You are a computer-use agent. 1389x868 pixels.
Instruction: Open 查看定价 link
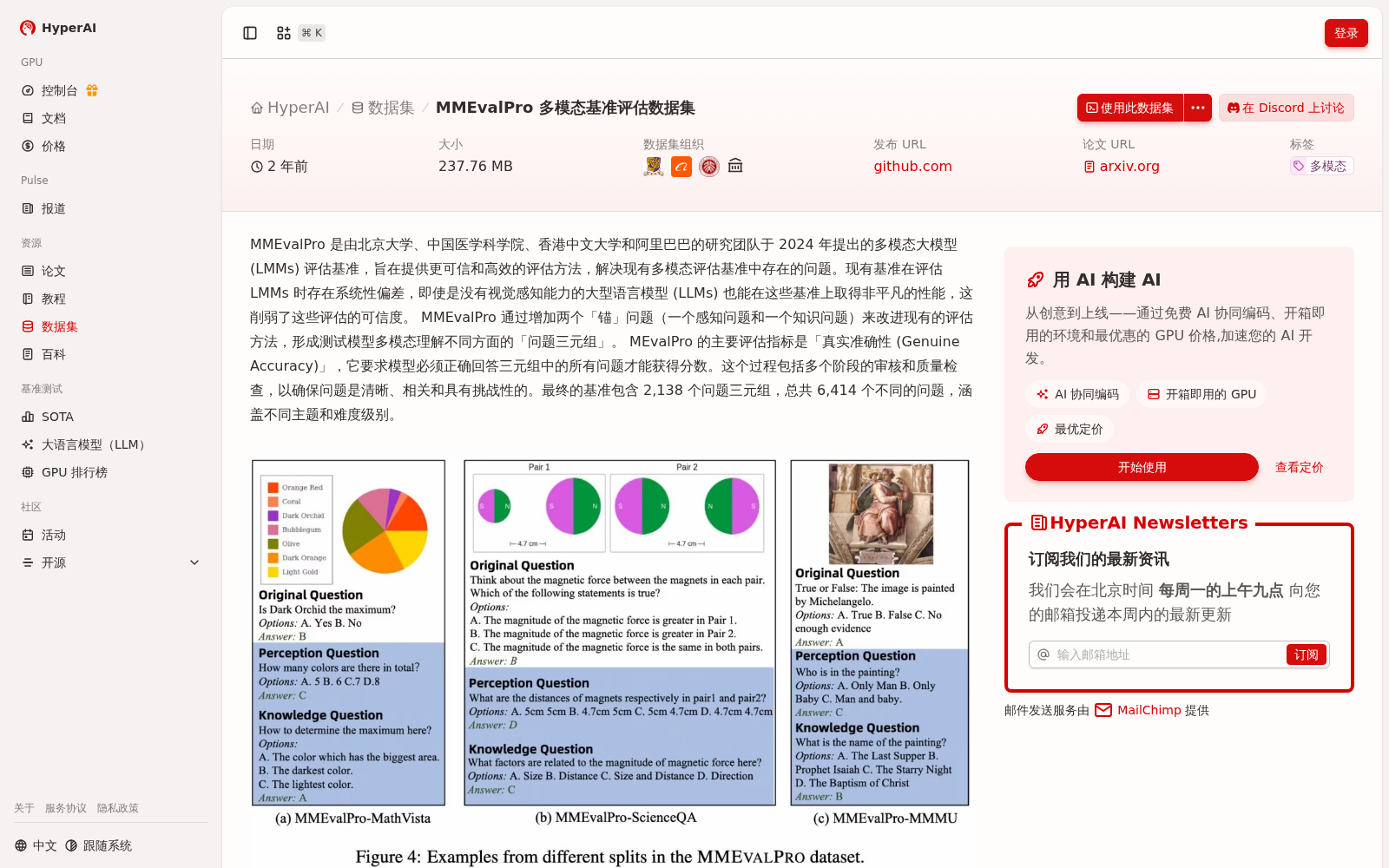tap(1299, 467)
